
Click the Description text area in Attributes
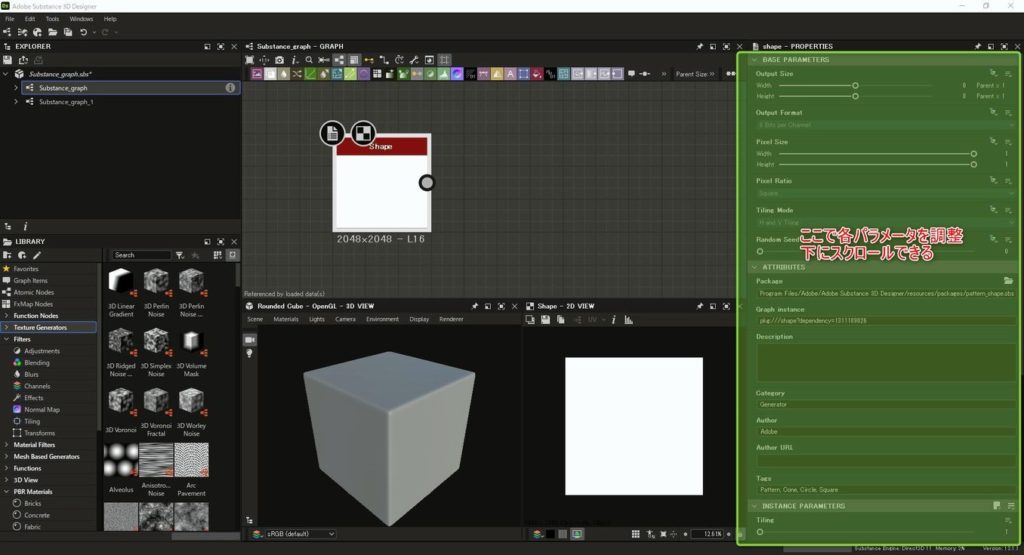click(884, 362)
